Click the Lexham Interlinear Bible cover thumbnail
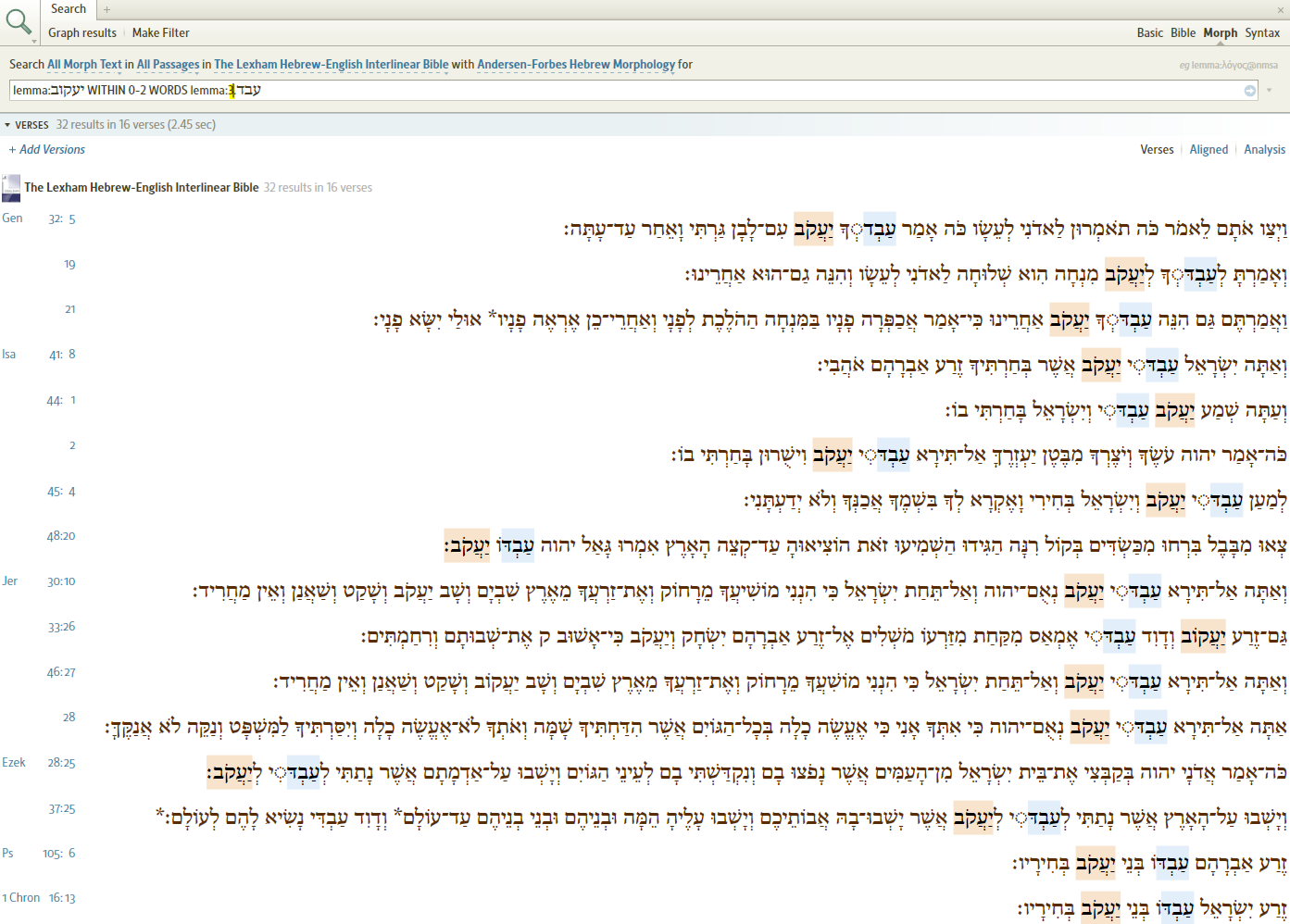 point(11,188)
